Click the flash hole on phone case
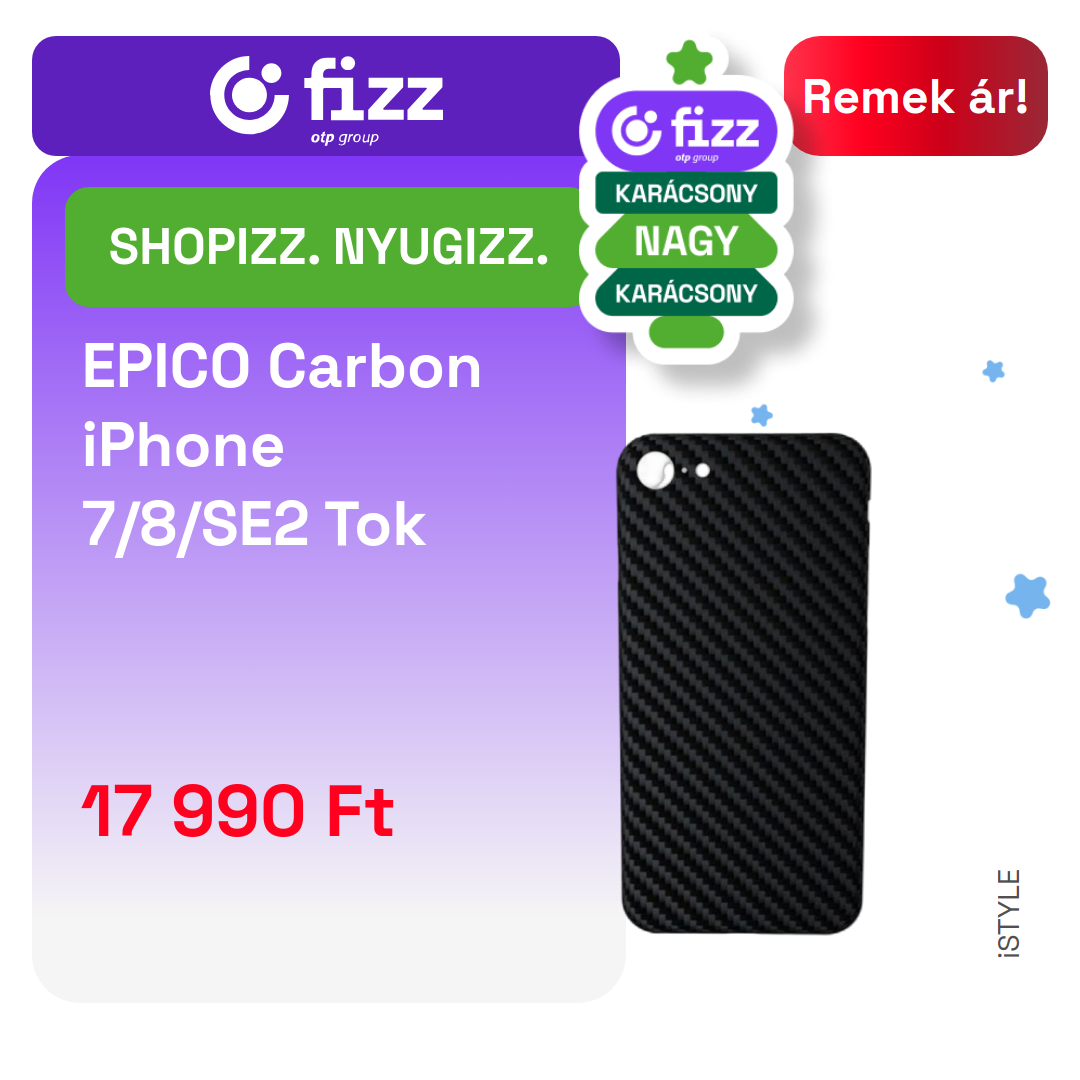The width and height of the screenshot is (1080, 1080). click(703, 470)
